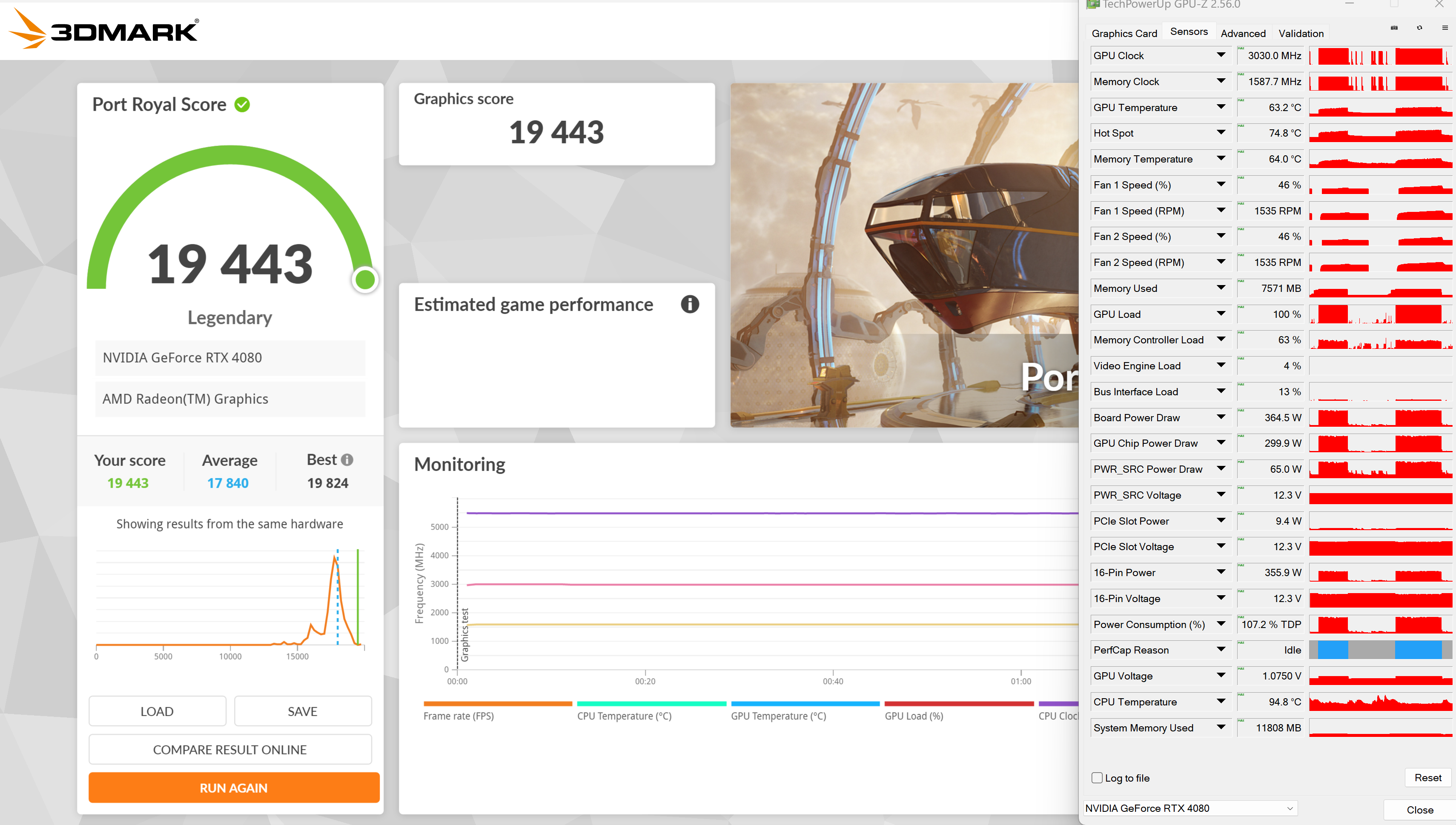Viewport: 1456px width, 825px height.
Task: Click the RUN AGAIN button
Action: (x=234, y=788)
